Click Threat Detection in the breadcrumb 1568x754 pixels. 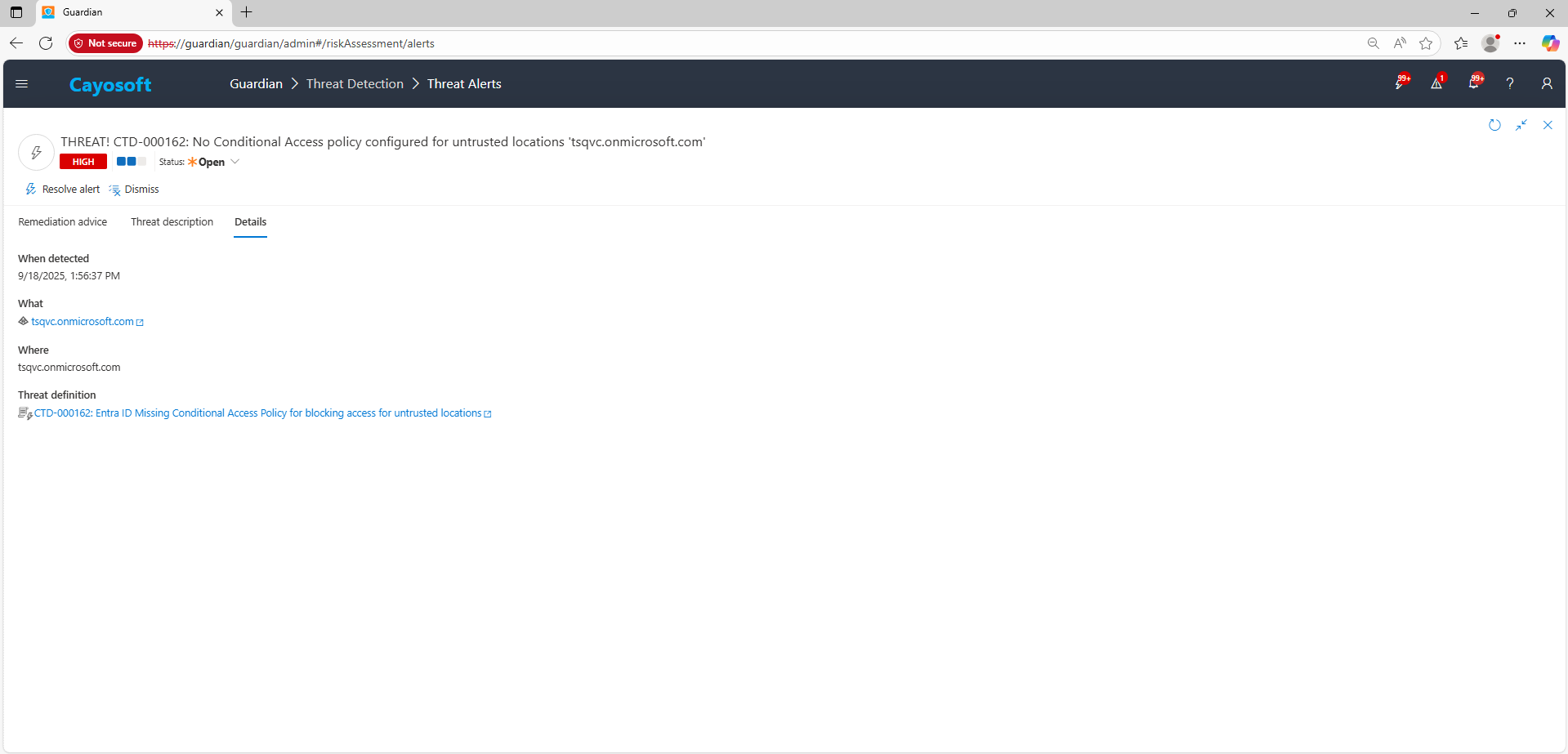point(355,84)
